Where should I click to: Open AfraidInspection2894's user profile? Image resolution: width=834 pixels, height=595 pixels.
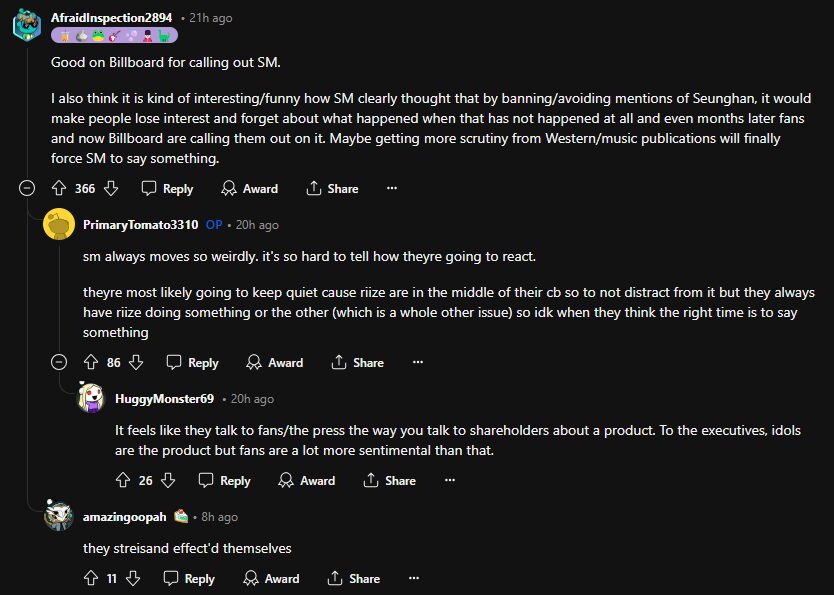tap(111, 18)
